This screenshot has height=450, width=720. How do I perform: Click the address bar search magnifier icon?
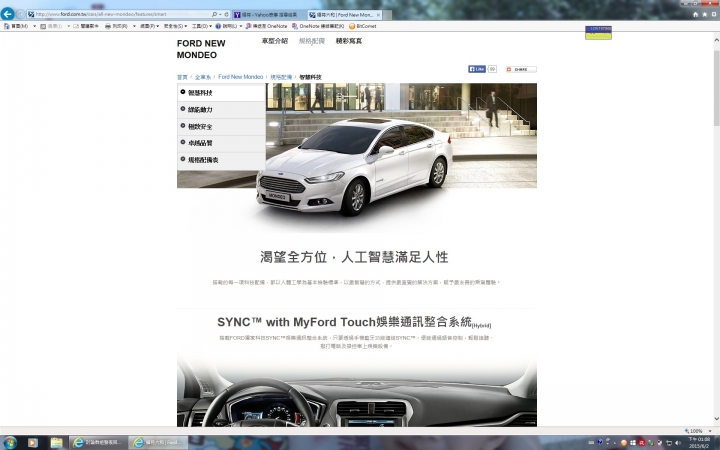214,14
